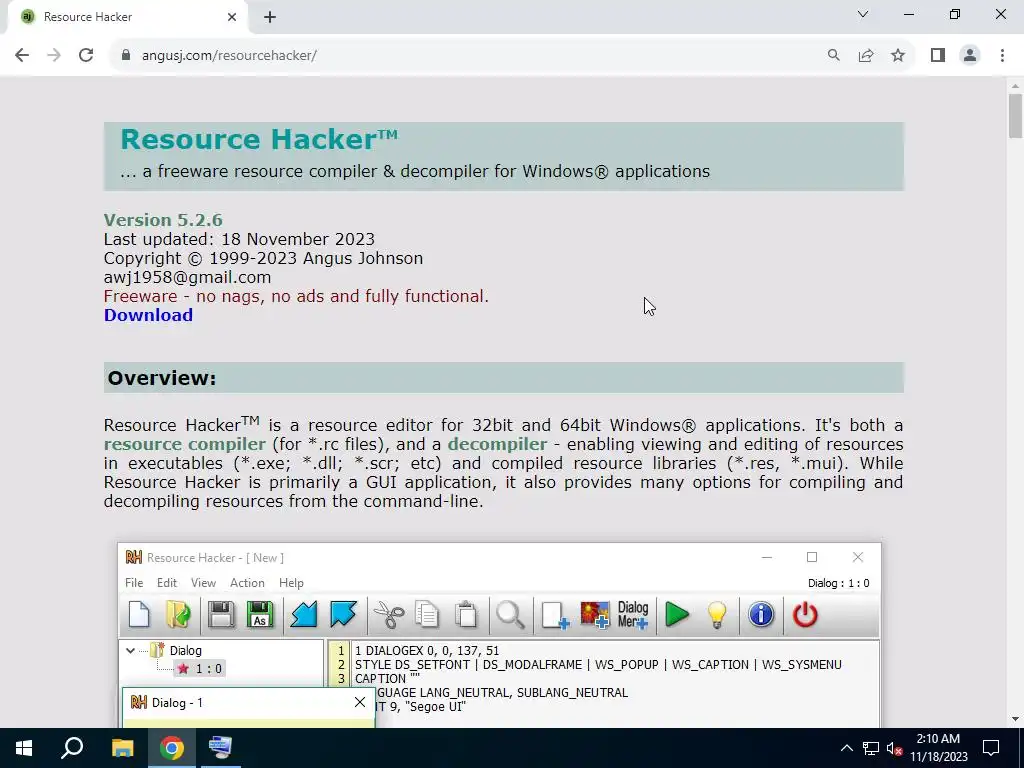Image resolution: width=1024 pixels, height=768 pixels.
Task: Click the Cut scissors toolbar icon
Action: pos(389,615)
